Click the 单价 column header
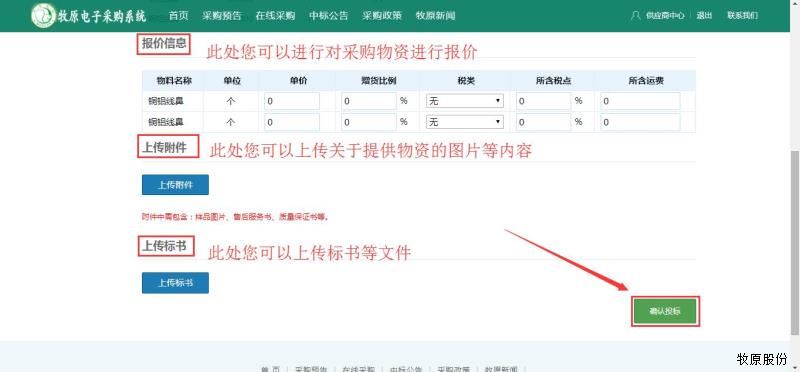Image resolution: width=800 pixels, height=372 pixels. point(297,81)
